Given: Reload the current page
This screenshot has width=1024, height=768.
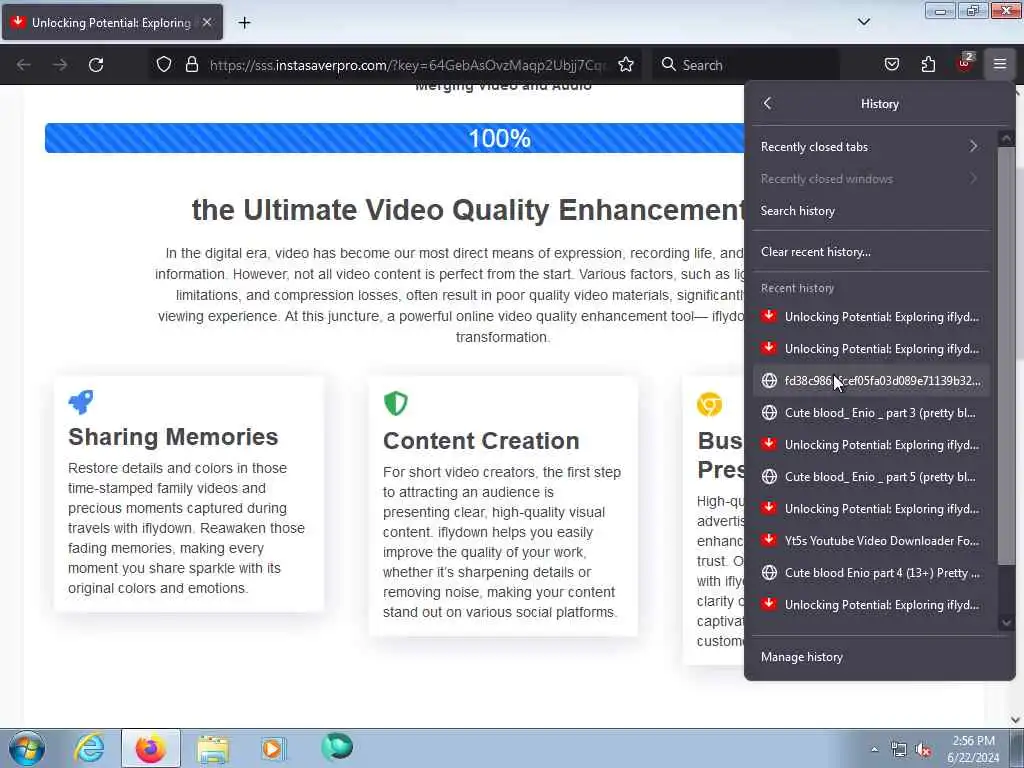Looking at the screenshot, I should tap(96, 65).
